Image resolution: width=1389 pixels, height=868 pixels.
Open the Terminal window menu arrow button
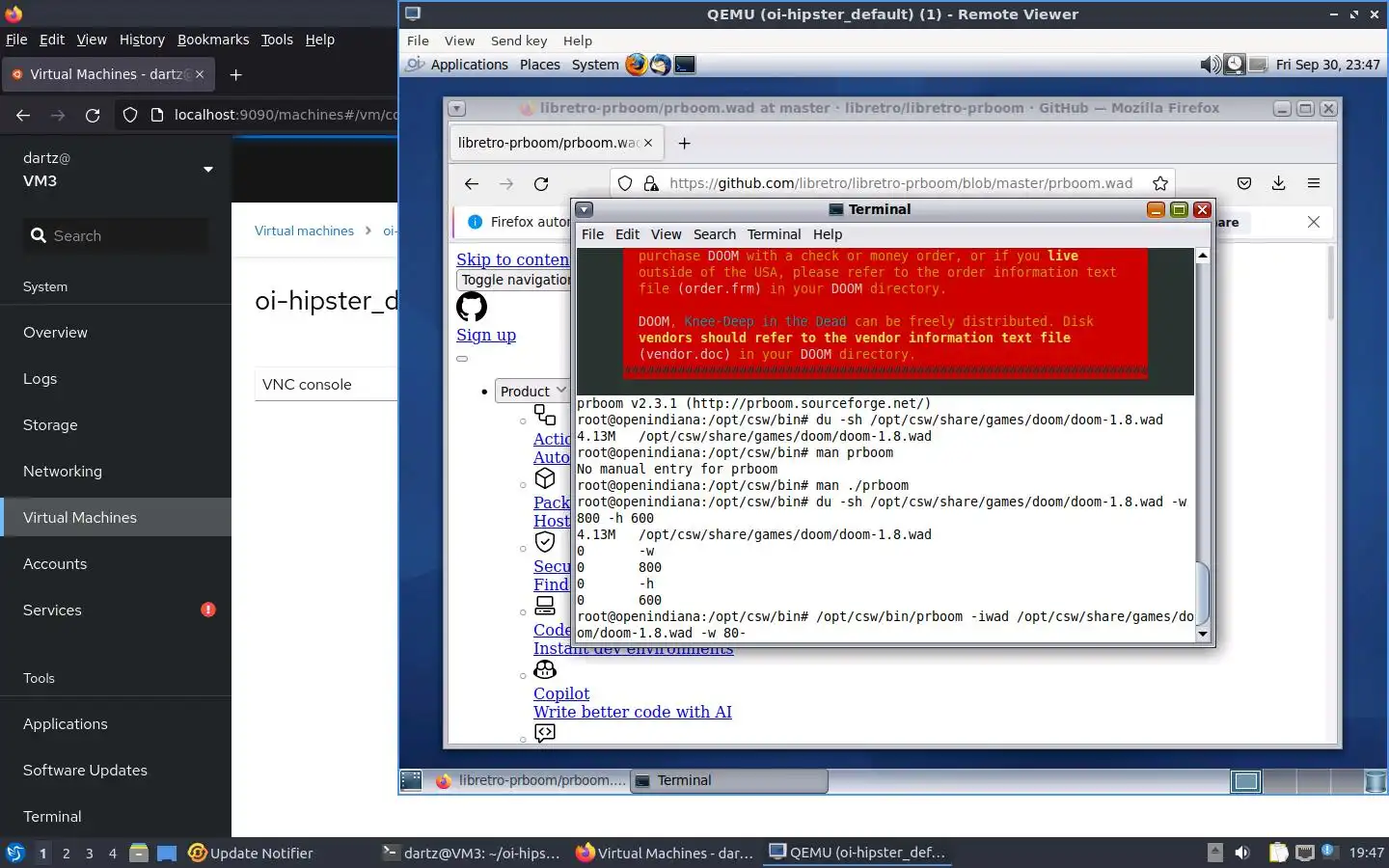click(585, 209)
